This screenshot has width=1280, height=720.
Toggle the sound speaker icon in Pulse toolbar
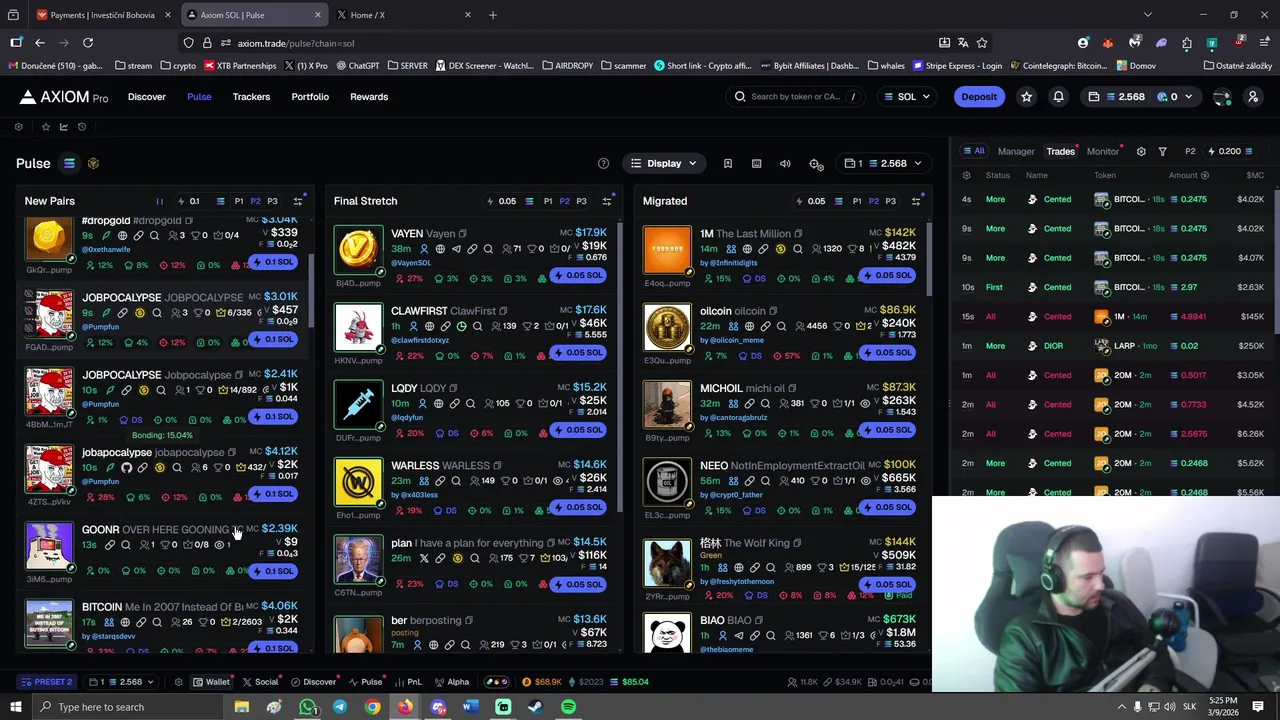pos(785,164)
